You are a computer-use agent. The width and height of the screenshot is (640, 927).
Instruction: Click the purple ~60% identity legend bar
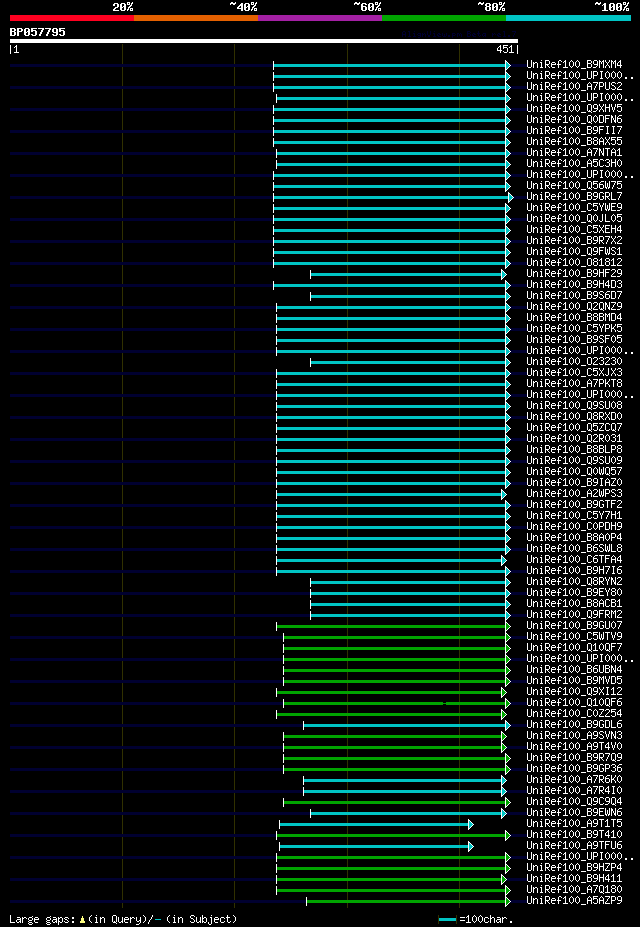click(320, 18)
